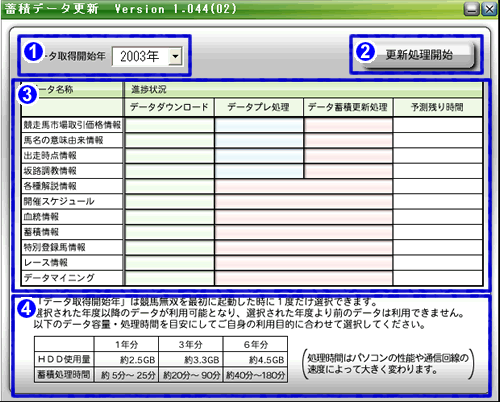Click the 3年分 column heading

click(x=191, y=344)
